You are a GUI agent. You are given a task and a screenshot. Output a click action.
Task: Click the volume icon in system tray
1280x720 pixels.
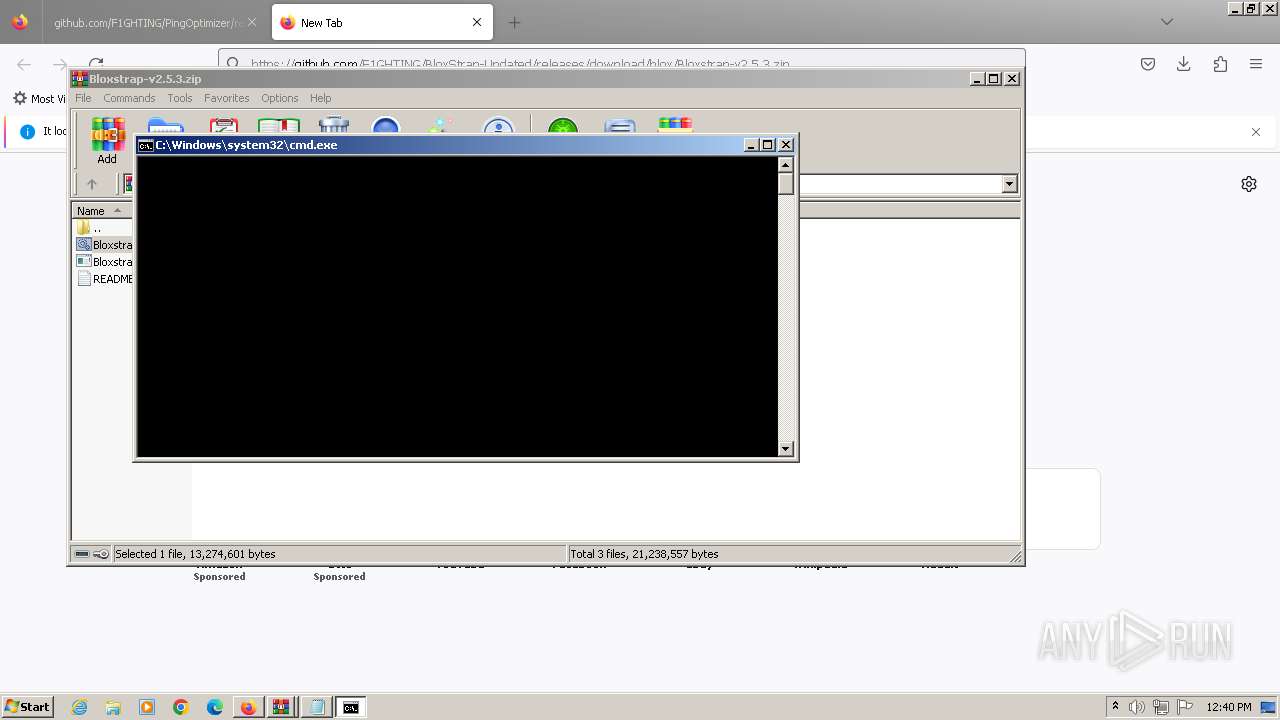point(1137,707)
